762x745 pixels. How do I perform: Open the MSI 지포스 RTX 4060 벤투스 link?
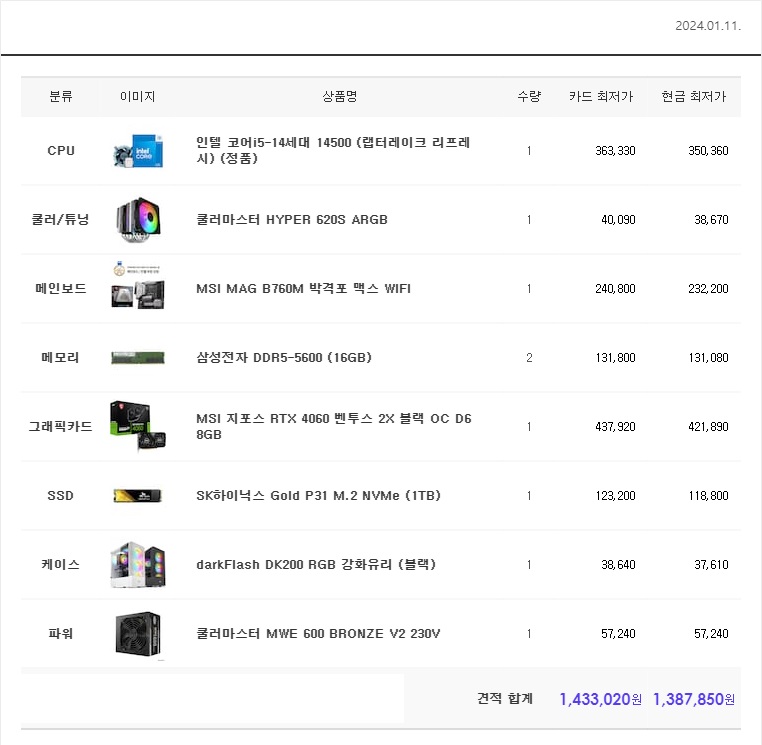point(334,426)
